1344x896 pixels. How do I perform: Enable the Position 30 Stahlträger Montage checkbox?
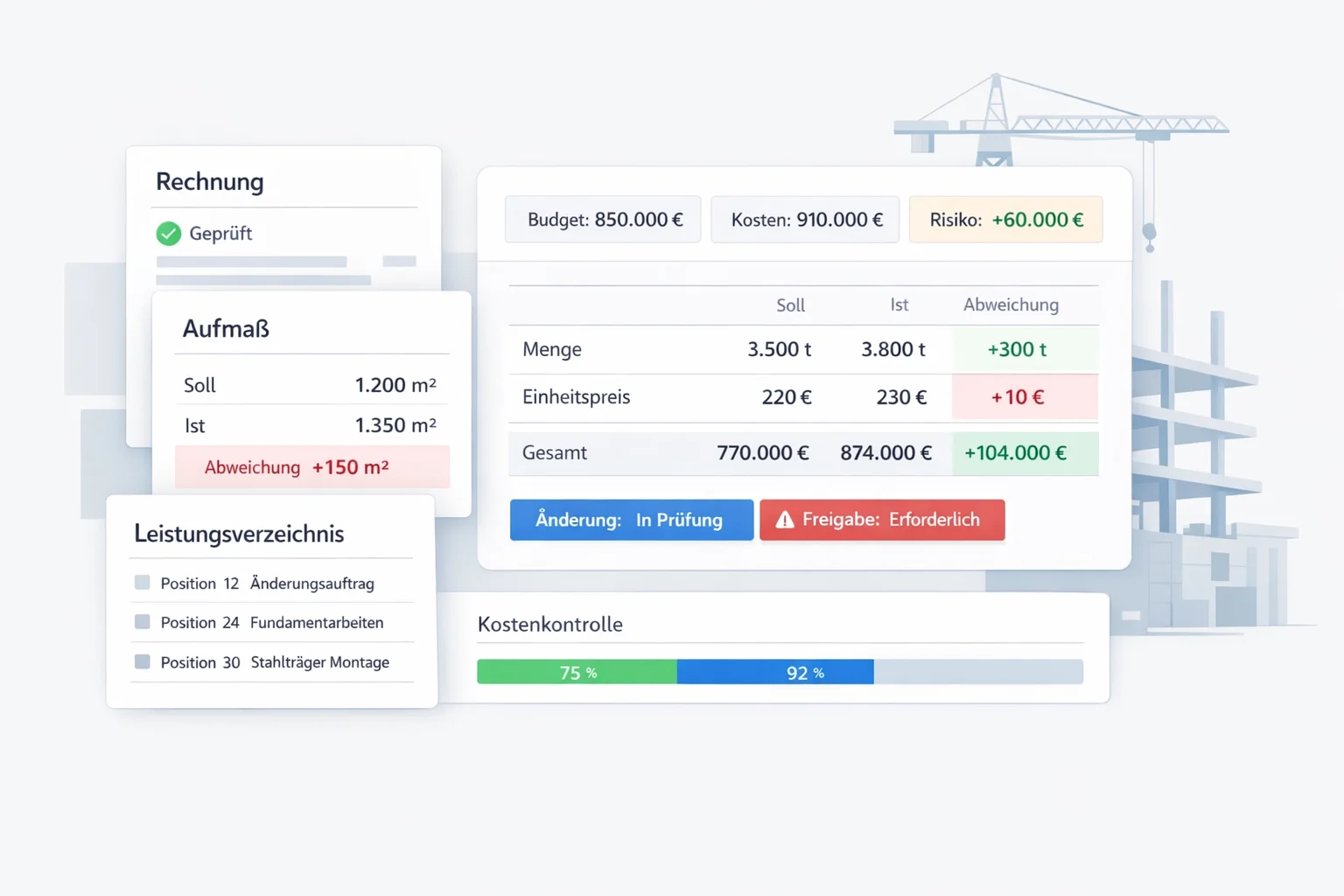143,662
